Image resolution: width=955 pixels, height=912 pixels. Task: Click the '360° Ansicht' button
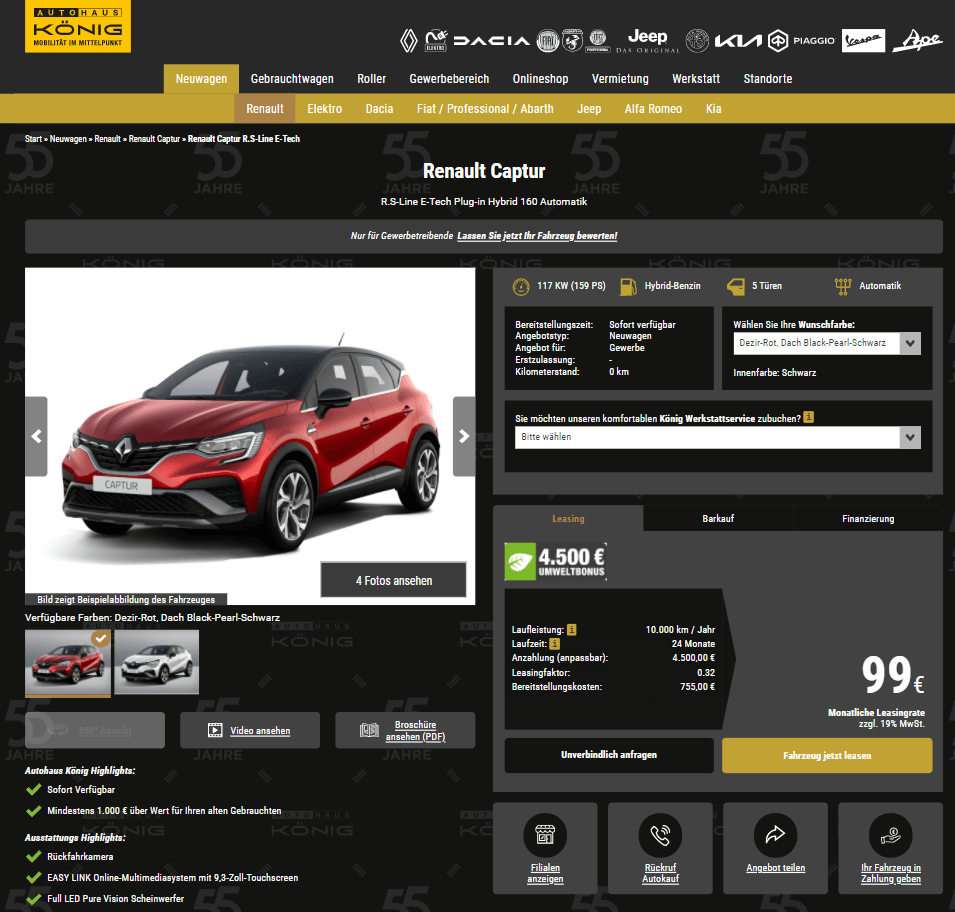[95, 730]
